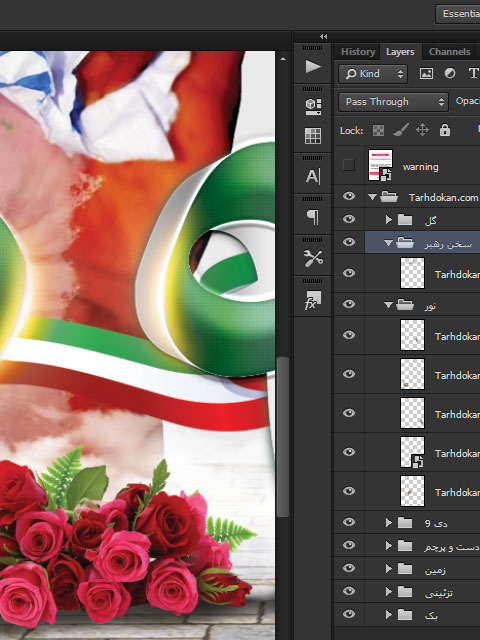Open the Paragraph panel icon
Screen dimensions: 480x640
coord(313,217)
